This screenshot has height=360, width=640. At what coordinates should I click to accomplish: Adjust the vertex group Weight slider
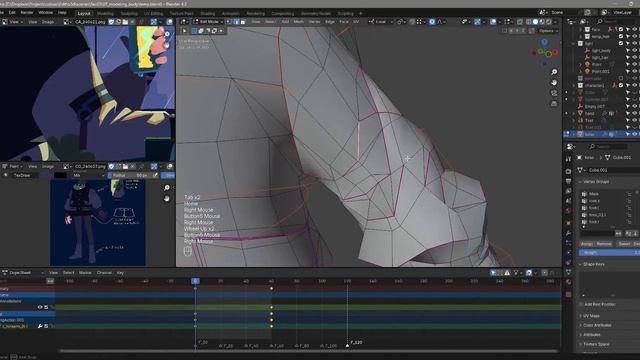(609, 253)
